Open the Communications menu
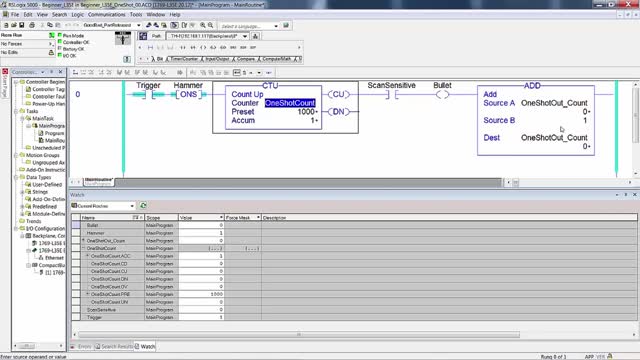 point(107,14)
